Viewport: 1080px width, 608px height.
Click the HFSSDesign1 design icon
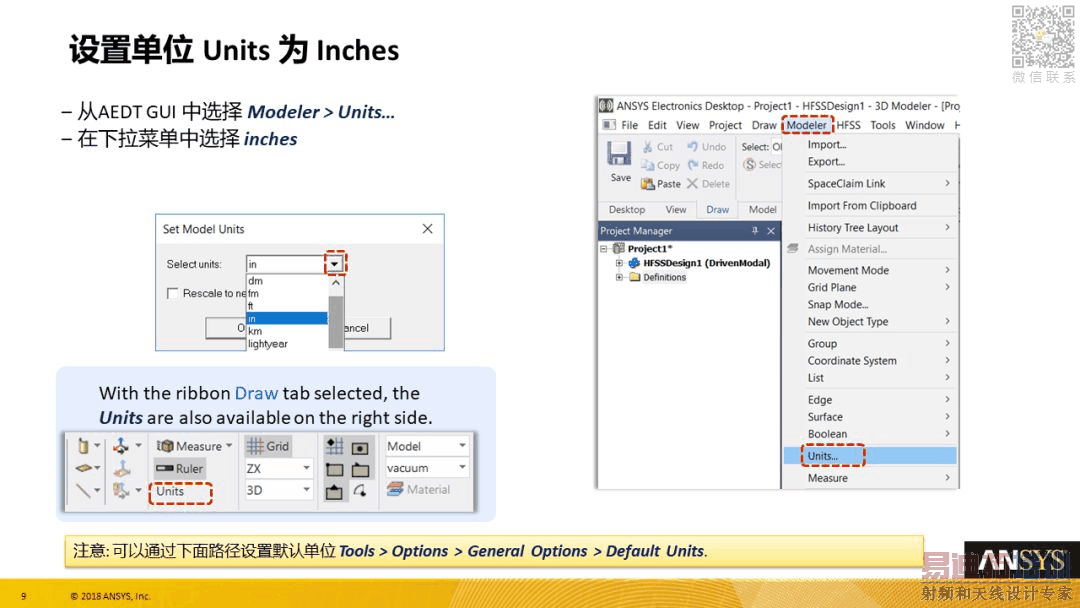pyautogui.click(x=634, y=263)
